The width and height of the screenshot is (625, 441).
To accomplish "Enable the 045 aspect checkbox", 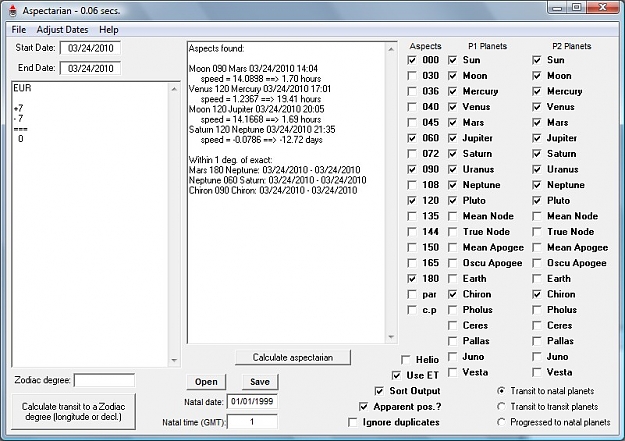I will [412, 122].
